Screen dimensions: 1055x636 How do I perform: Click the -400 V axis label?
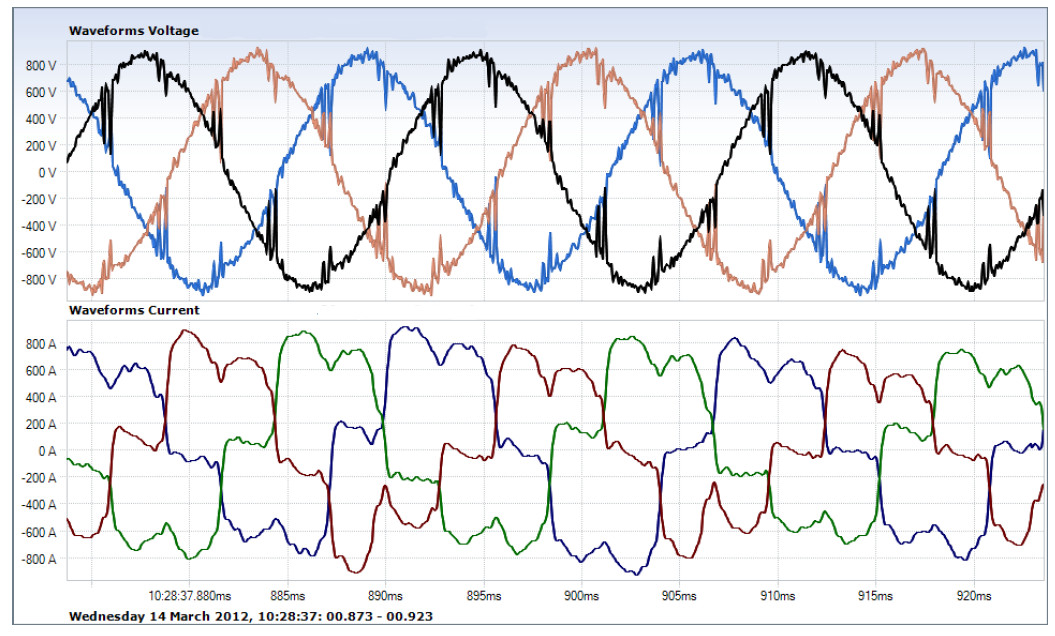point(38,226)
